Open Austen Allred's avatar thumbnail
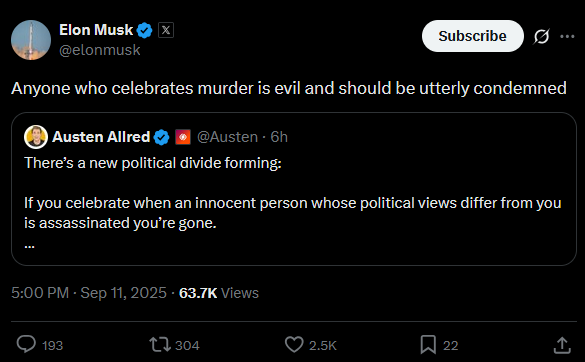Screen dimensions: 585x362 (36, 137)
